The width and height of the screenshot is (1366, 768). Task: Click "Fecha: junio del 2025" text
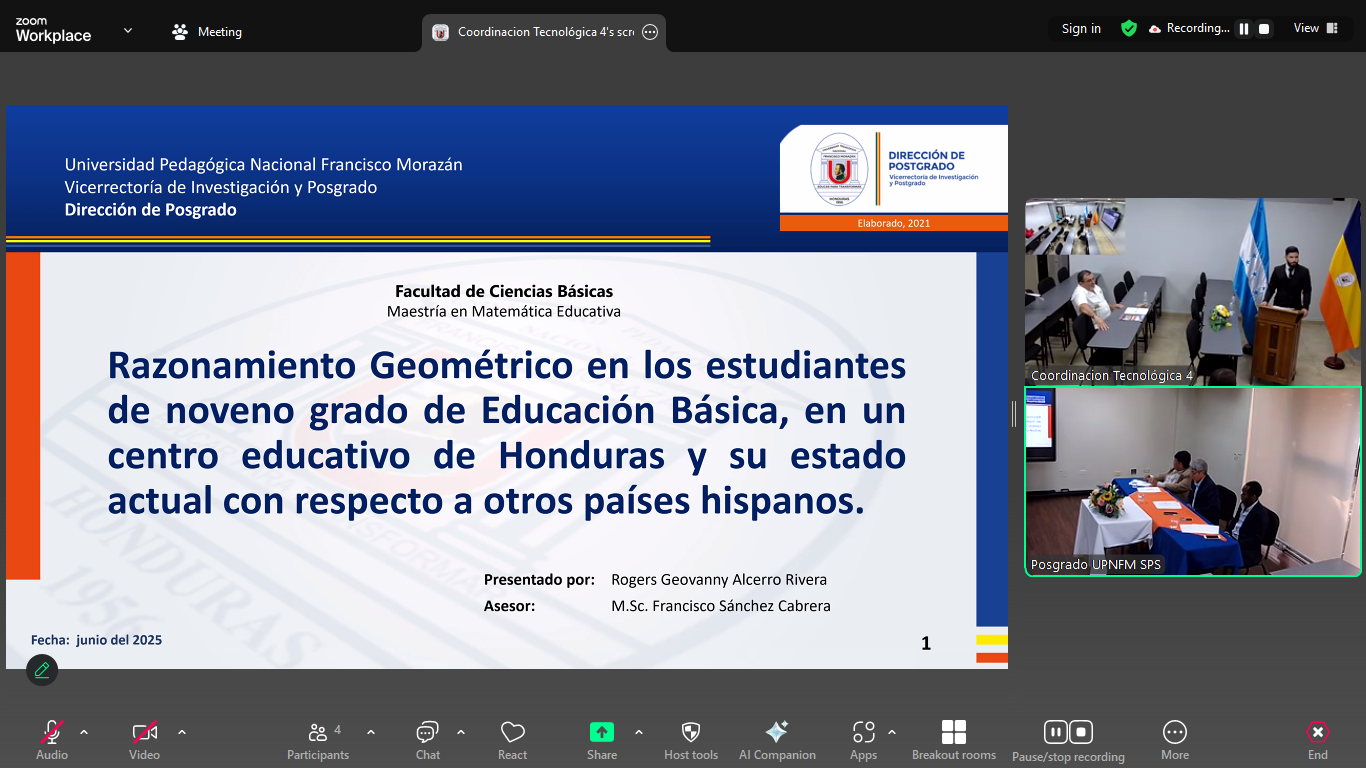coord(96,640)
